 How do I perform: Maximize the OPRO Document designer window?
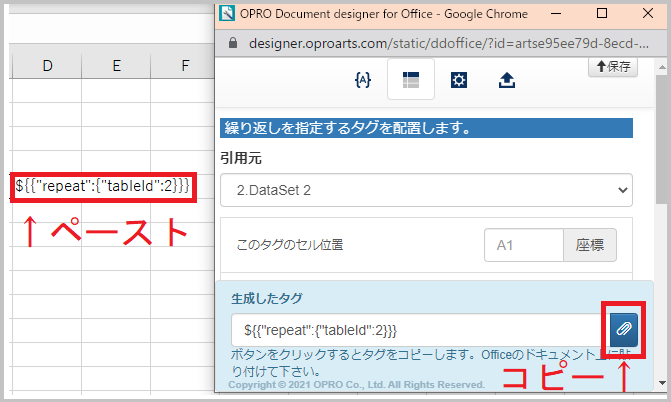point(602,14)
